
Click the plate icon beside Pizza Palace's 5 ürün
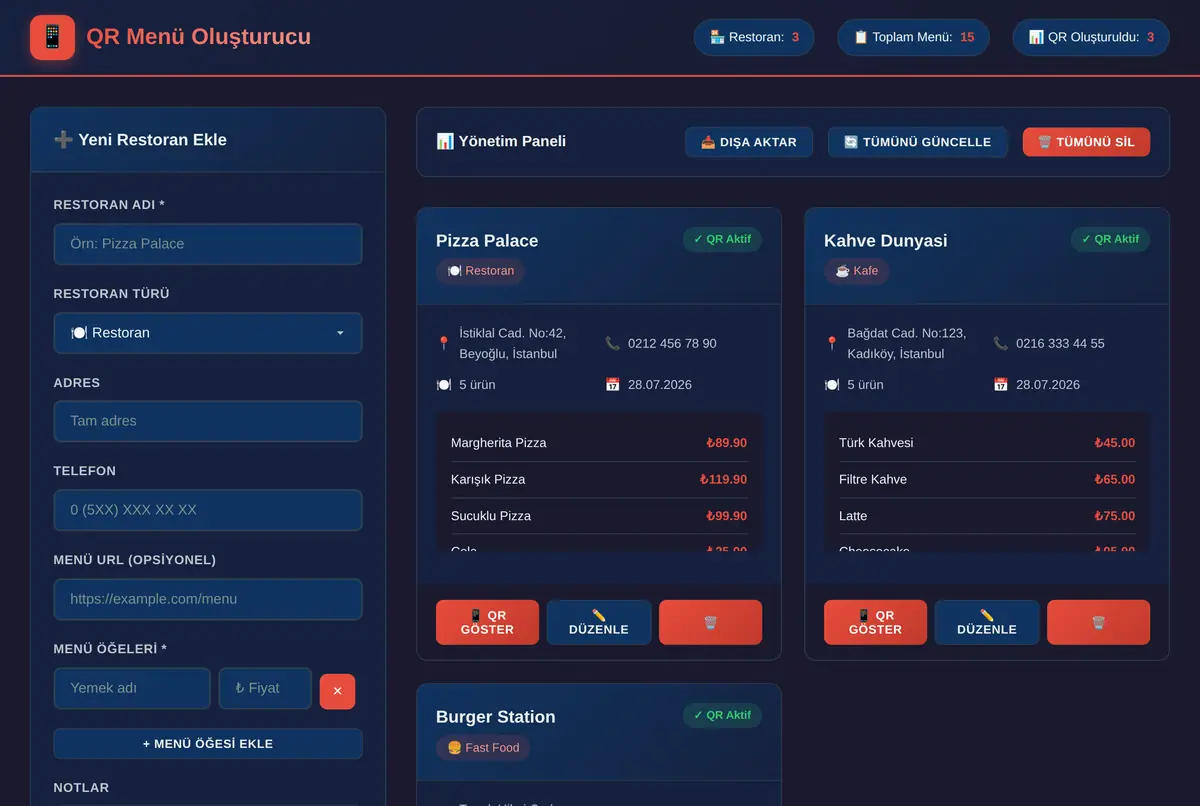[x=444, y=384]
